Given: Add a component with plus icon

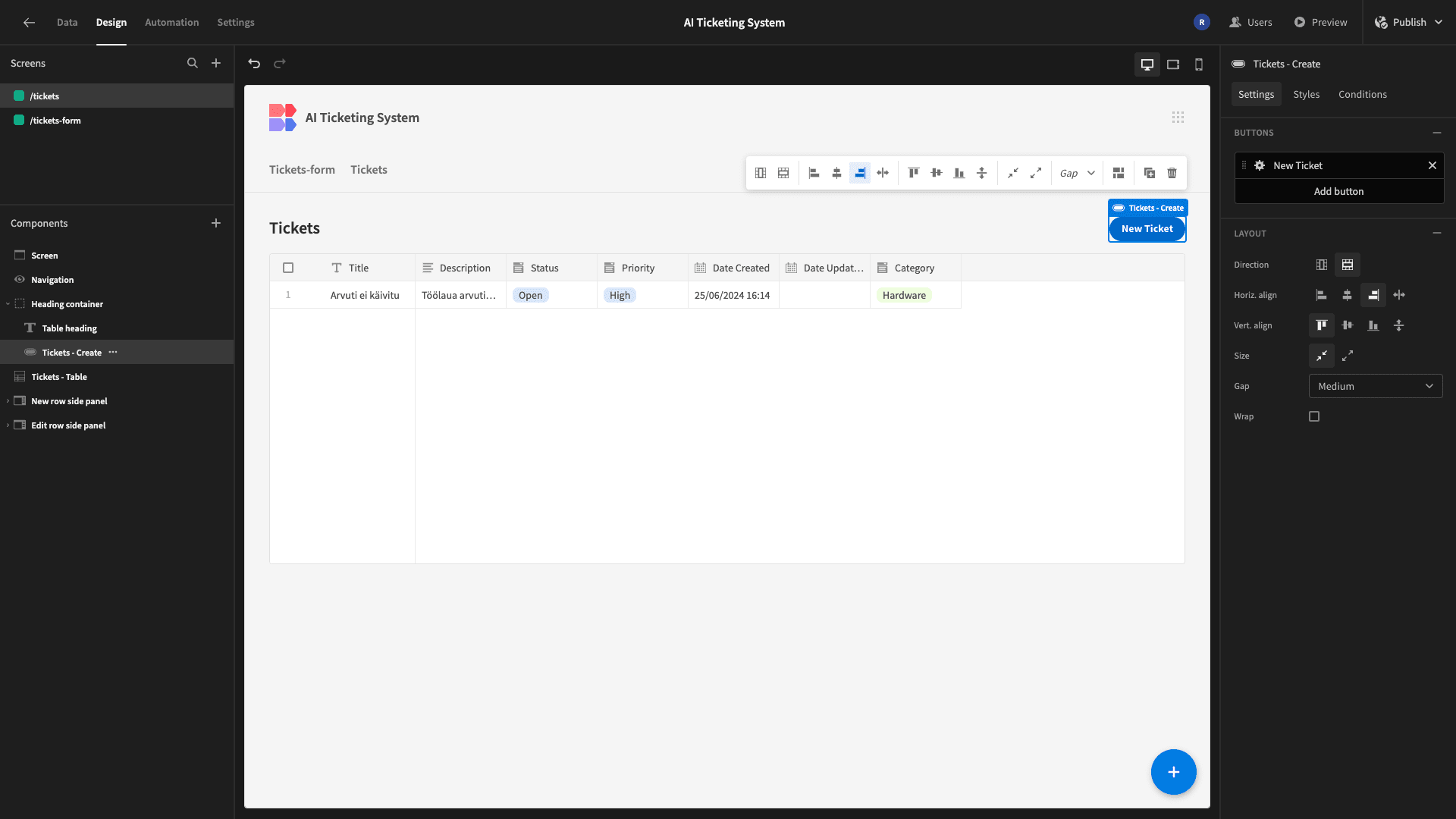Looking at the screenshot, I should point(216,223).
